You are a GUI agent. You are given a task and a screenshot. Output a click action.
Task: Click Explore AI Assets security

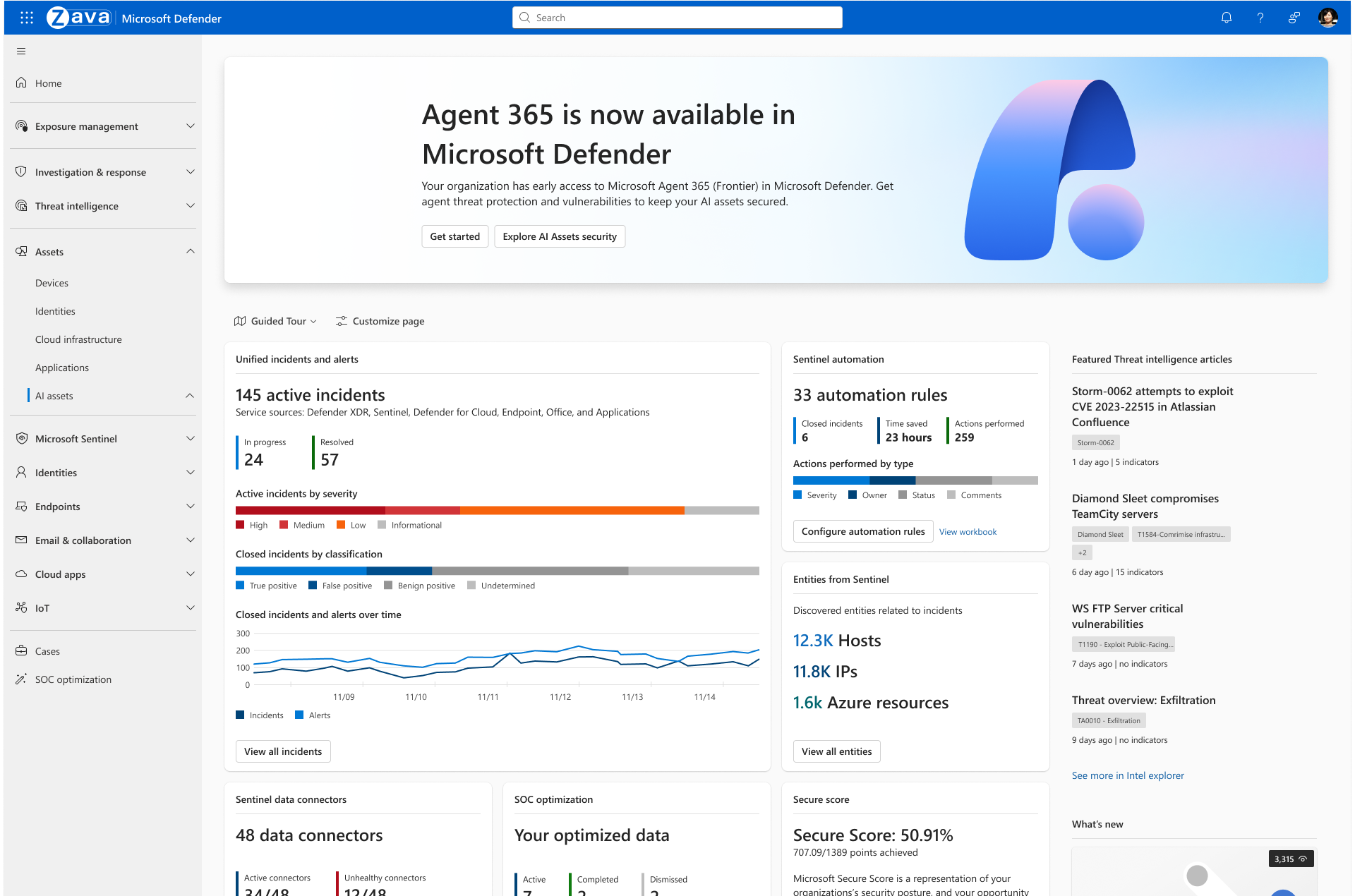[560, 236]
